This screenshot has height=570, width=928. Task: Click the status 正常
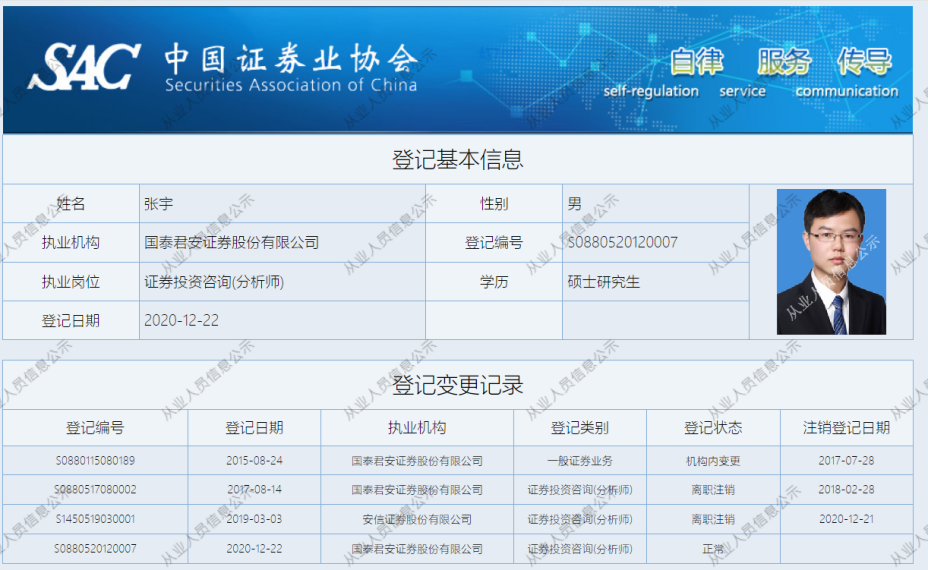coord(713,549)
